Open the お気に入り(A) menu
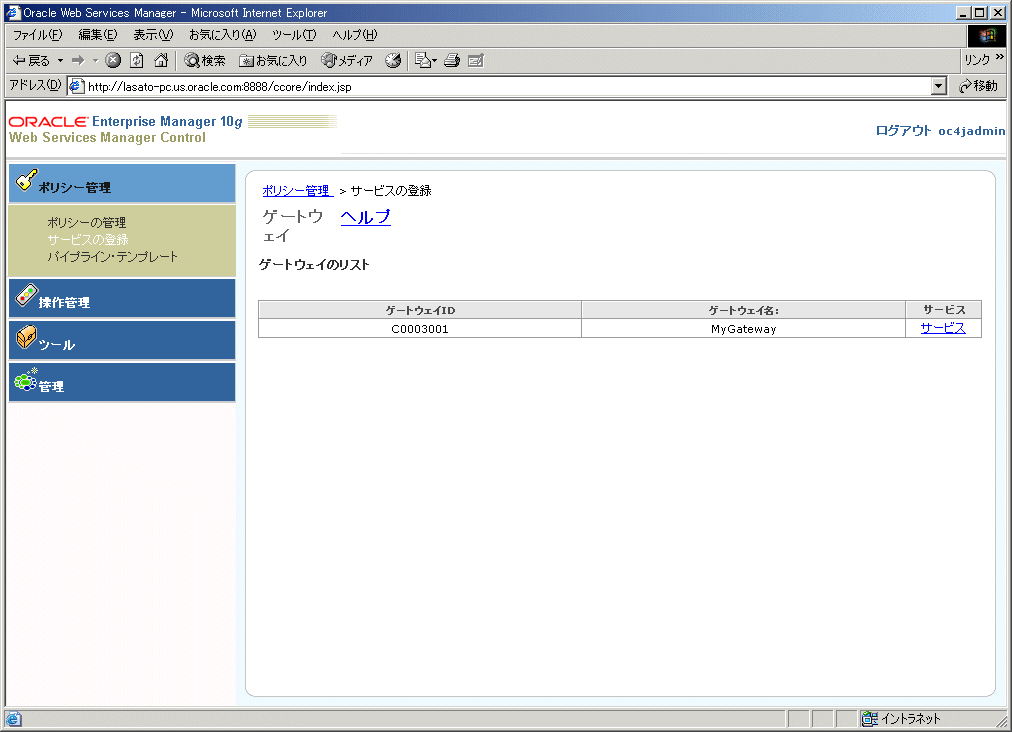This screenshot has height=732, width=1012. [x=223, y=35]
